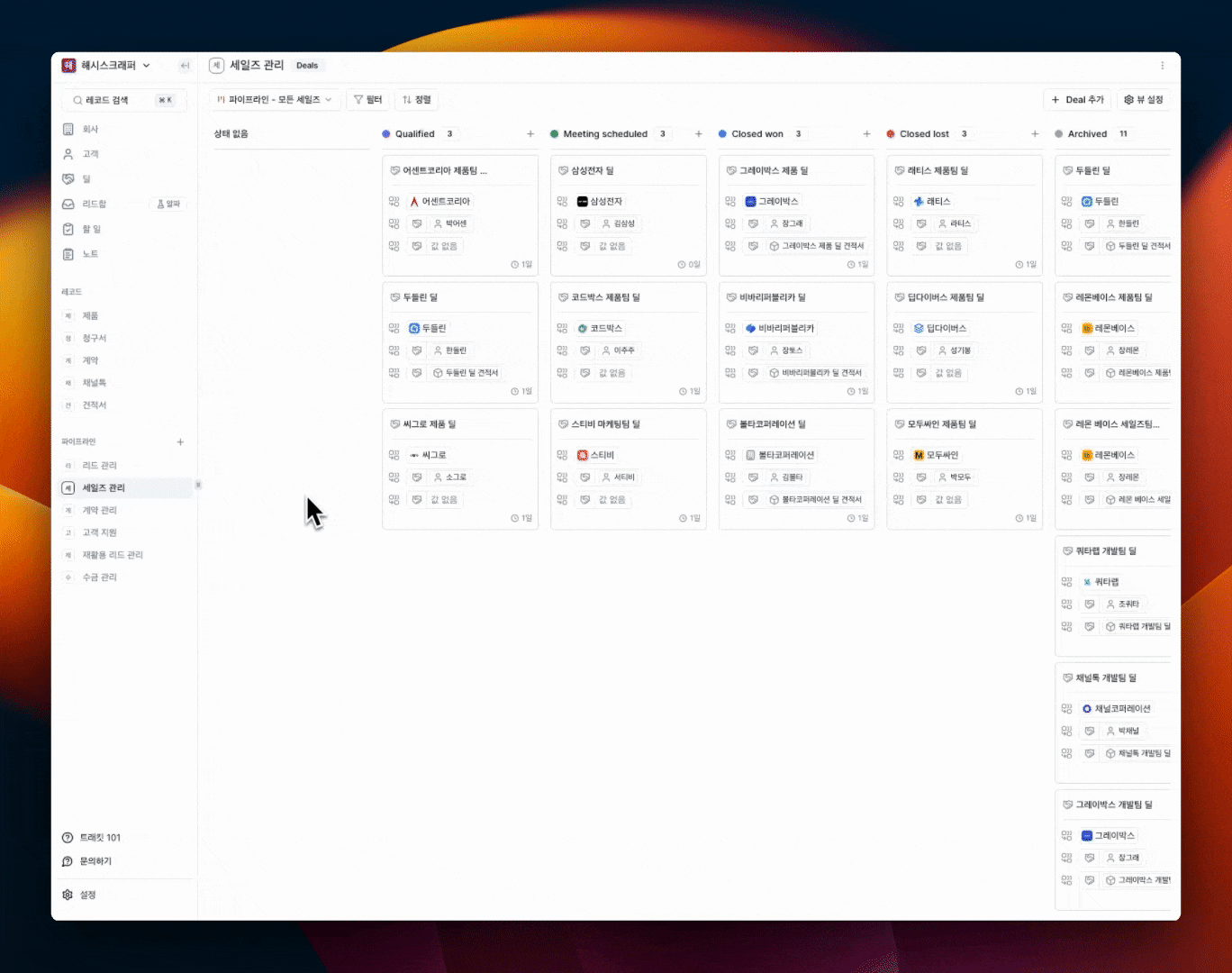The width and height of the screenshot is (1232, 973).
Task: Click the 할 일 clipboard check icon
Action: pyautogui.click(x=68, y=230)
